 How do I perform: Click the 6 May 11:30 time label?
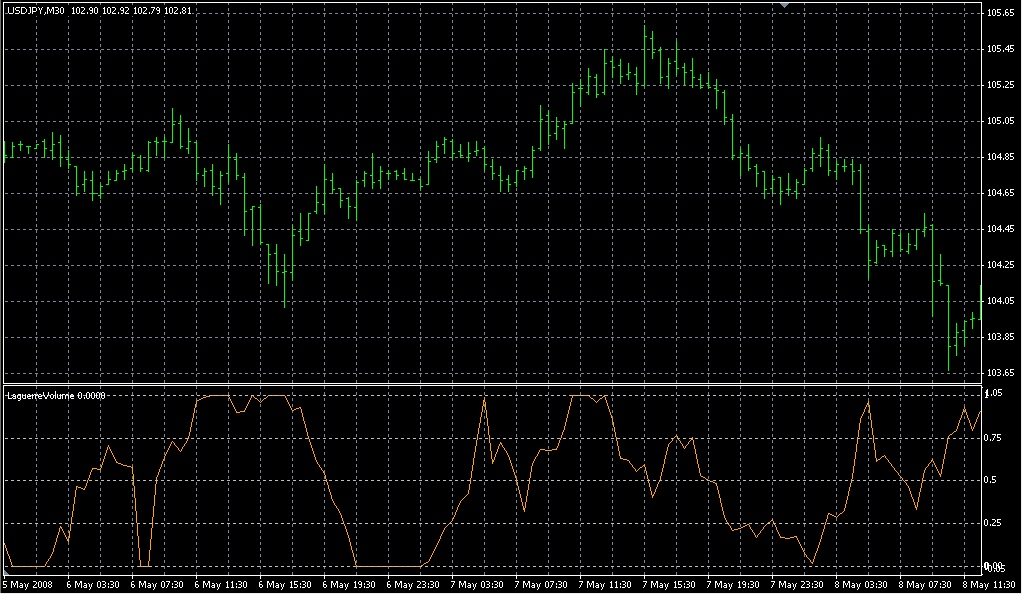coord(223,584)
